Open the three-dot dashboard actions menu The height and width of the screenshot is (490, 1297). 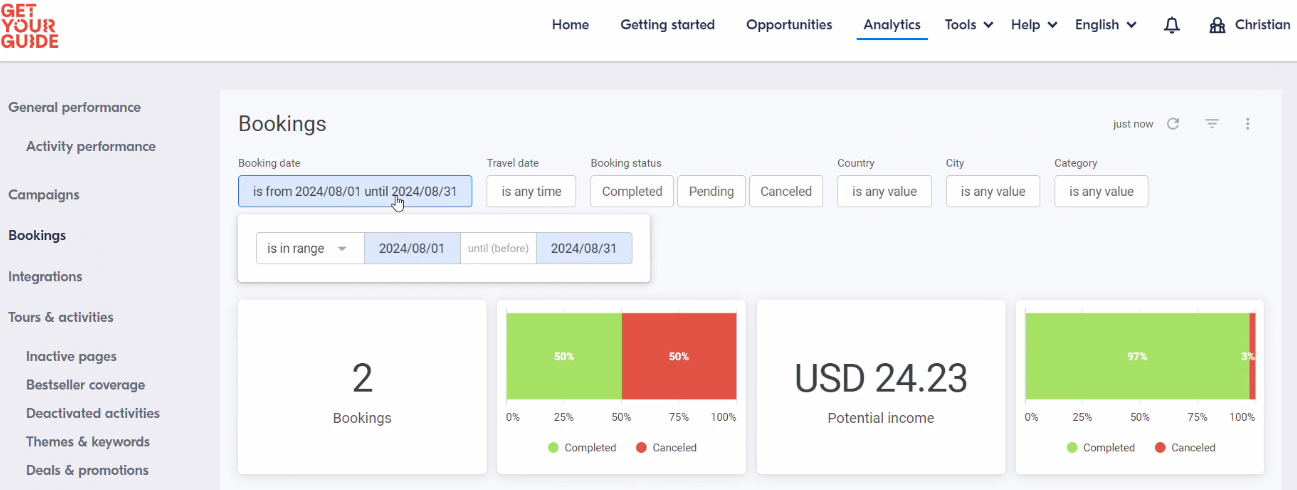1248,124
